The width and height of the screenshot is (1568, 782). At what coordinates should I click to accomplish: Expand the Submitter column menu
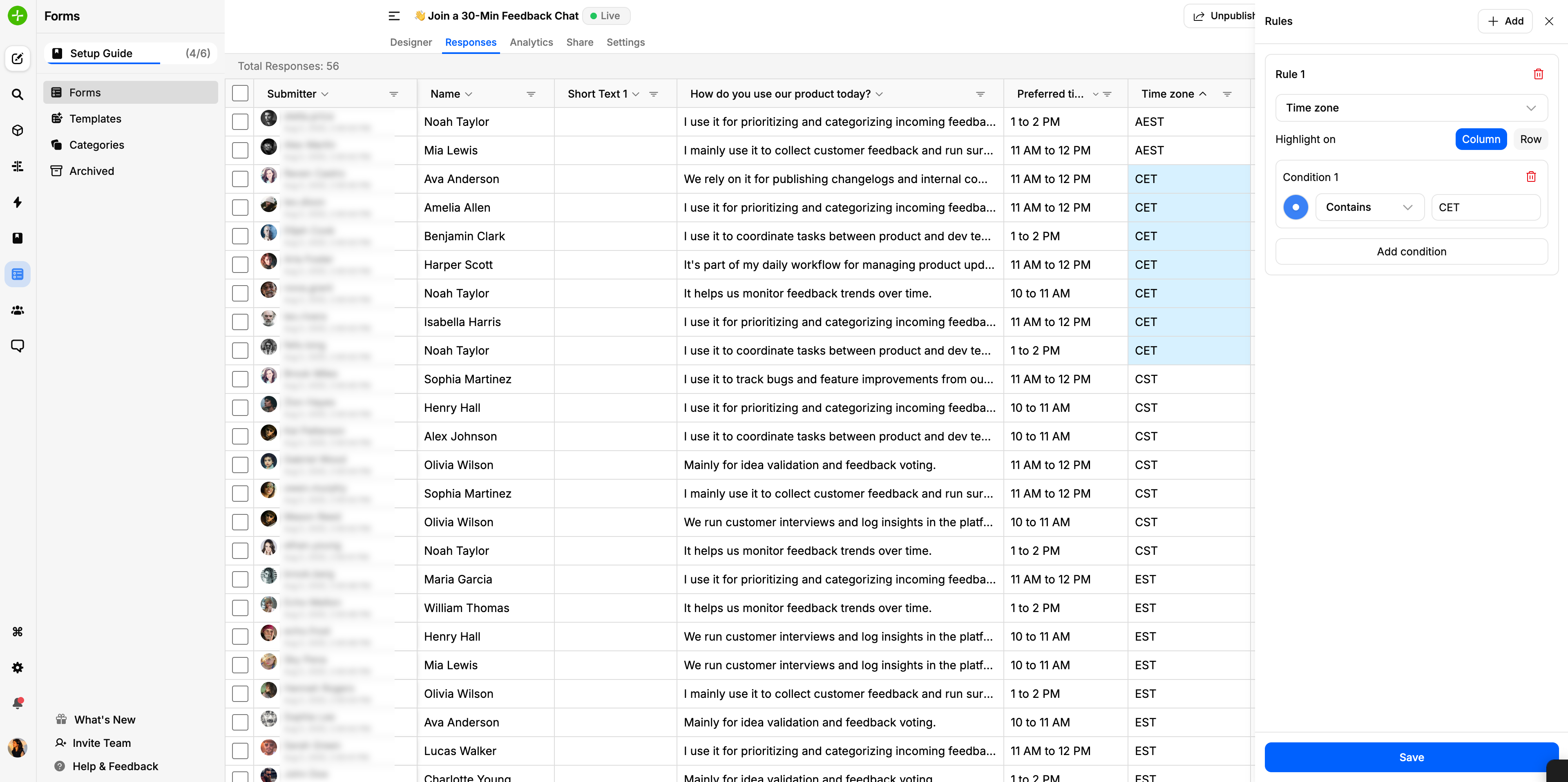click(324, 94)
